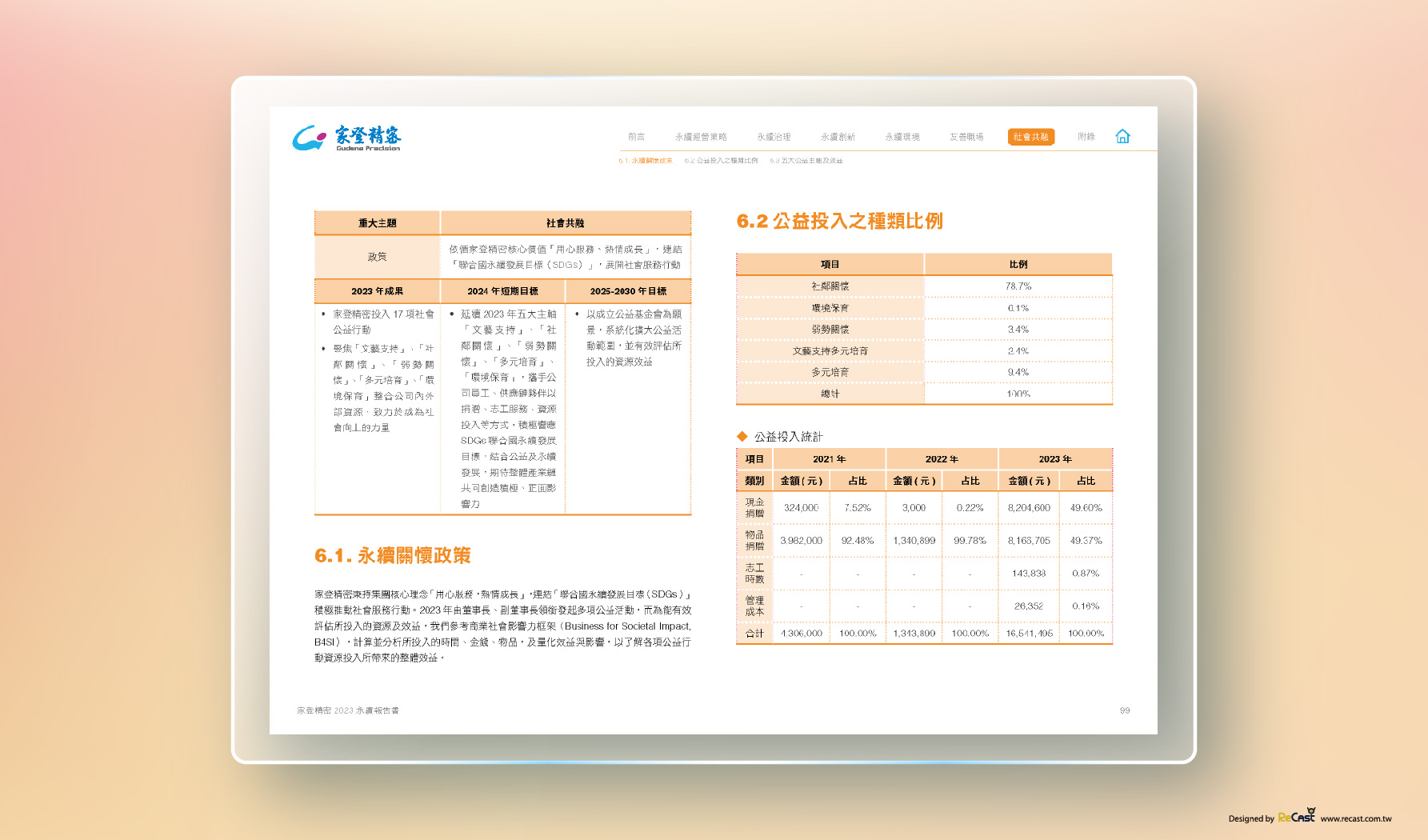Click the 2022 年 column header

click(942, 459)
